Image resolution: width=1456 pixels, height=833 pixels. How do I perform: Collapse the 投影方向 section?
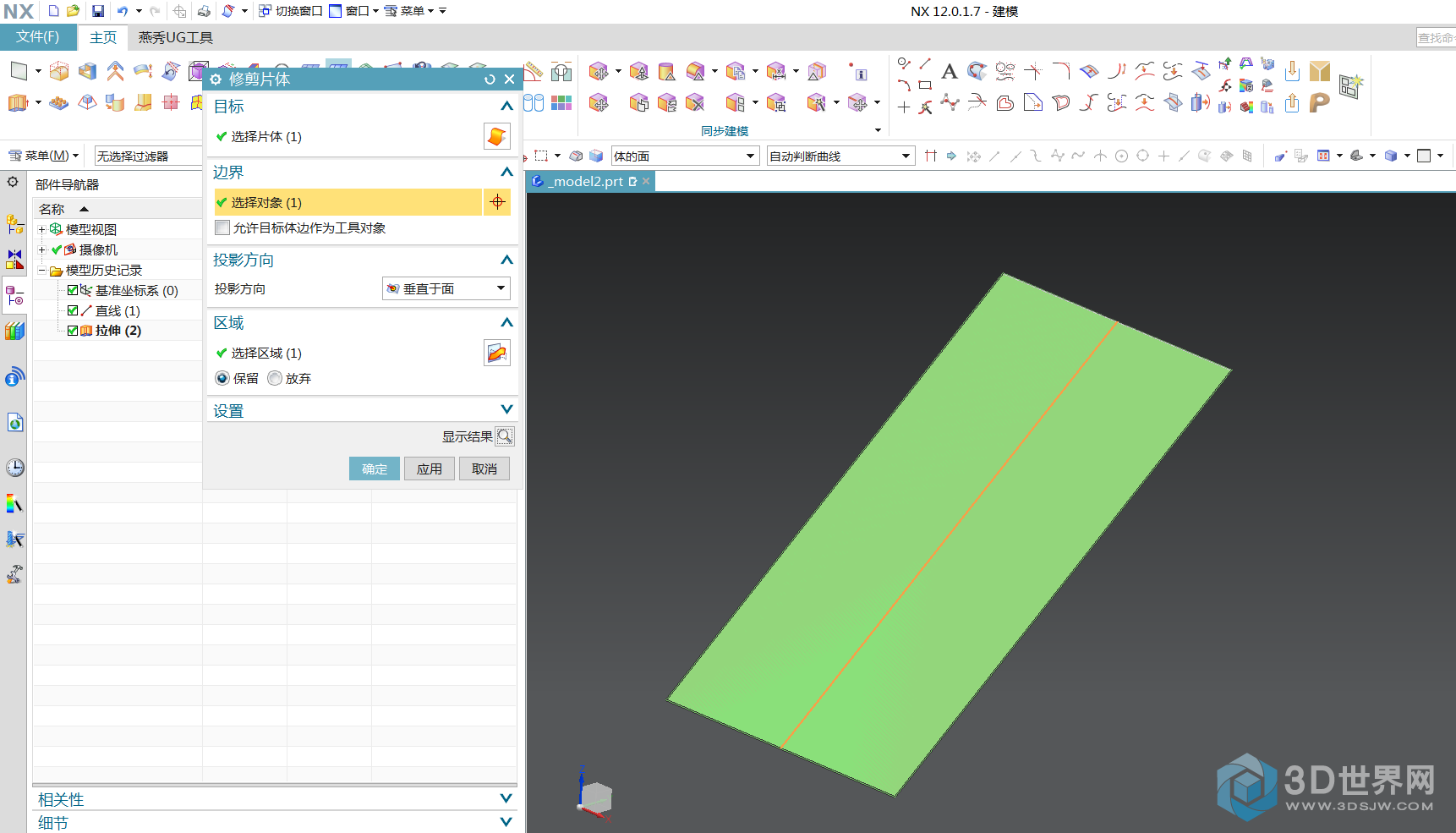click(506, 260)
